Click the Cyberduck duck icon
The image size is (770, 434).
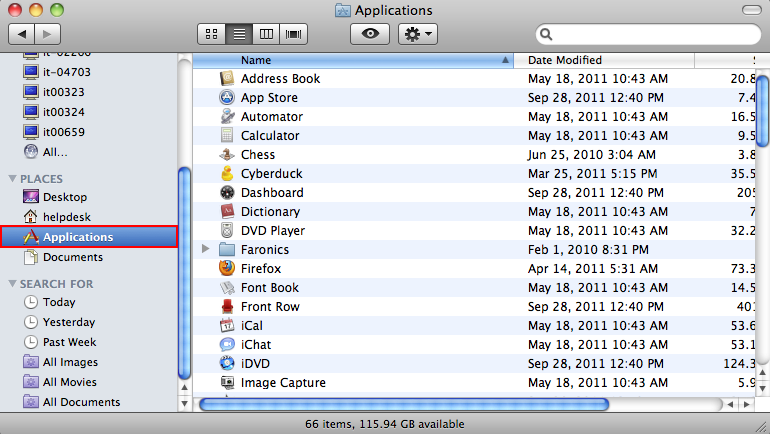227,173
